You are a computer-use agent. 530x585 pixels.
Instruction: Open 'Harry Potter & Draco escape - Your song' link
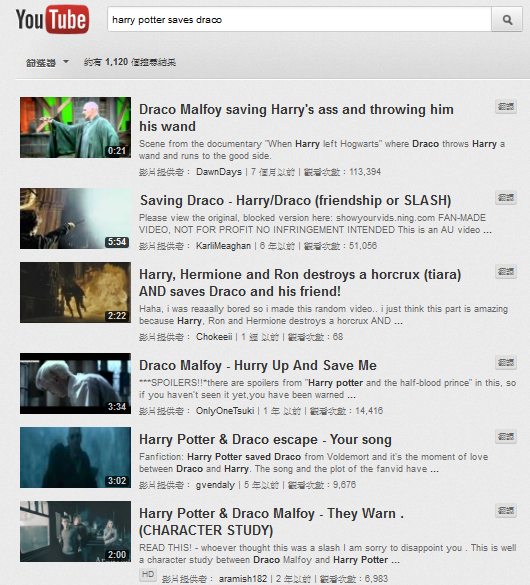point(265,439)
